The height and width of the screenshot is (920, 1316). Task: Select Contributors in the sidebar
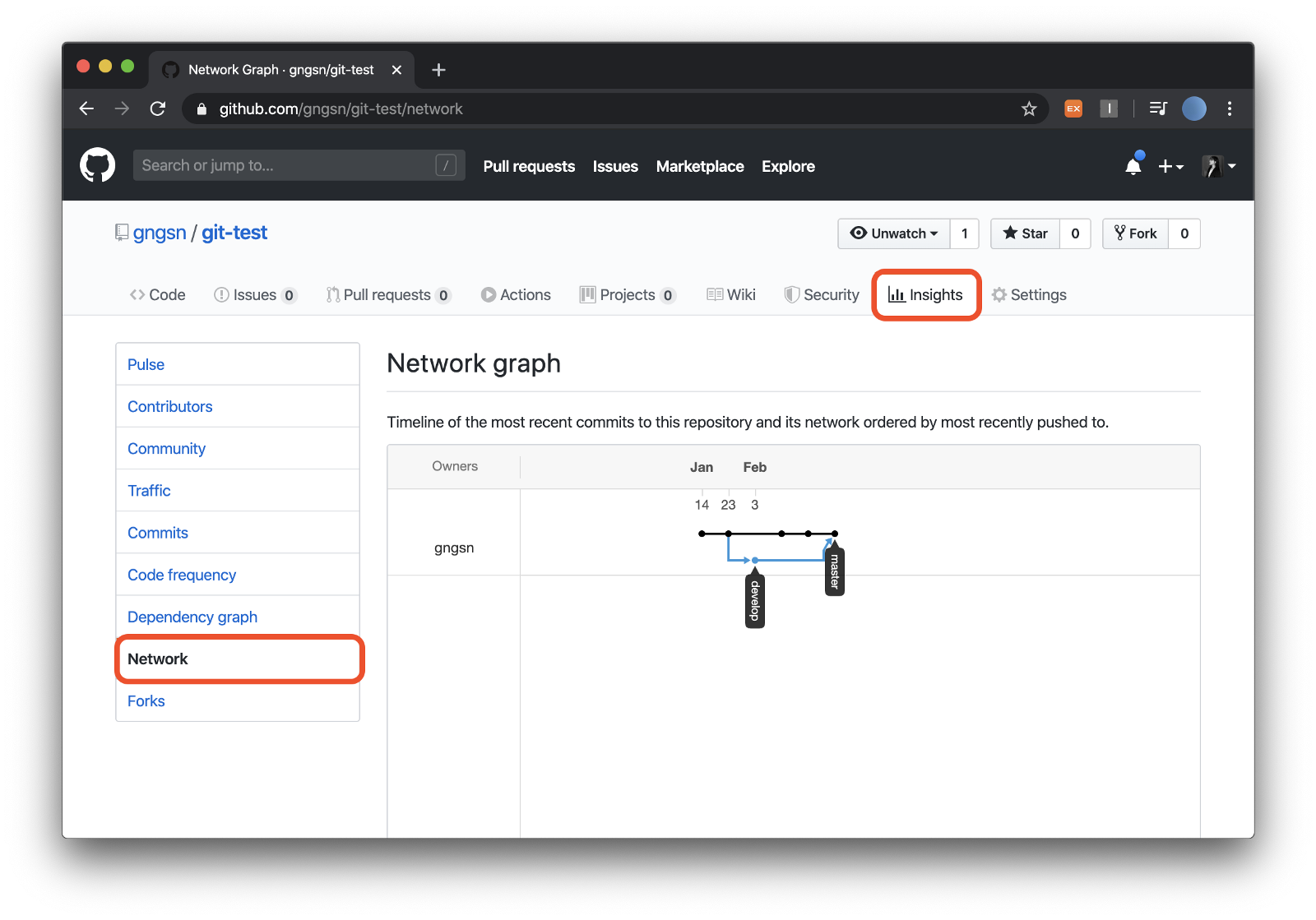point(238,406)
